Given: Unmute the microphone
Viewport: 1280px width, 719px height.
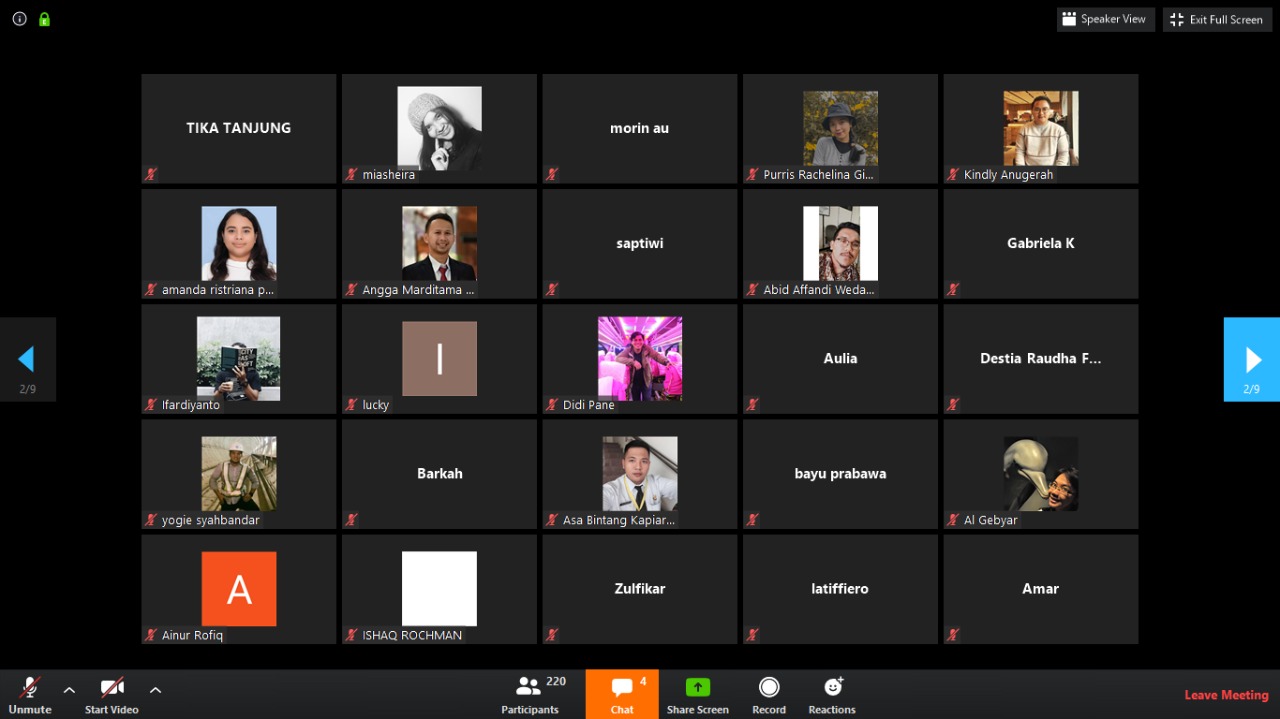Looking at the screenshot, I should pos(30,688).
